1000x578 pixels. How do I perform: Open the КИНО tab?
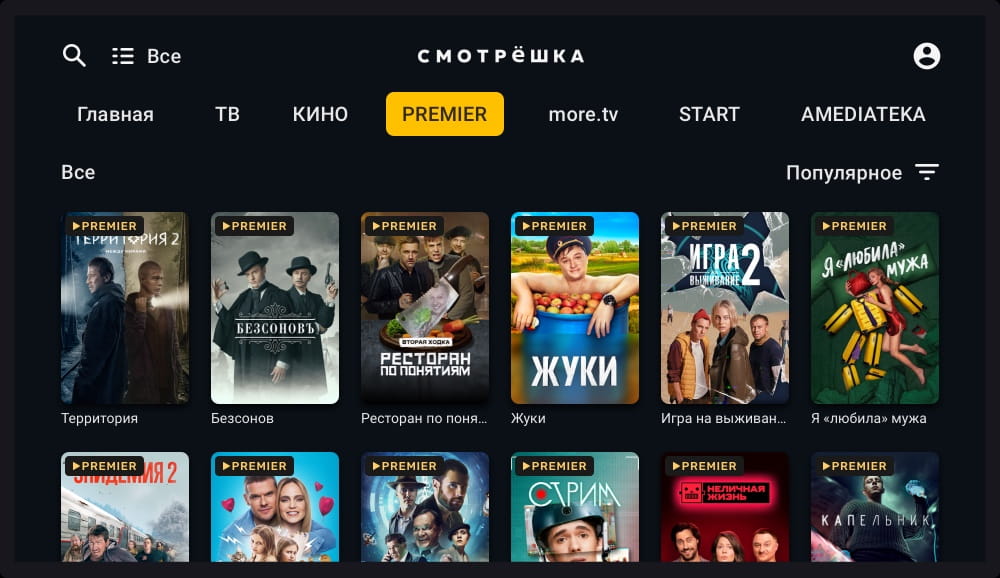coord(320,114)
